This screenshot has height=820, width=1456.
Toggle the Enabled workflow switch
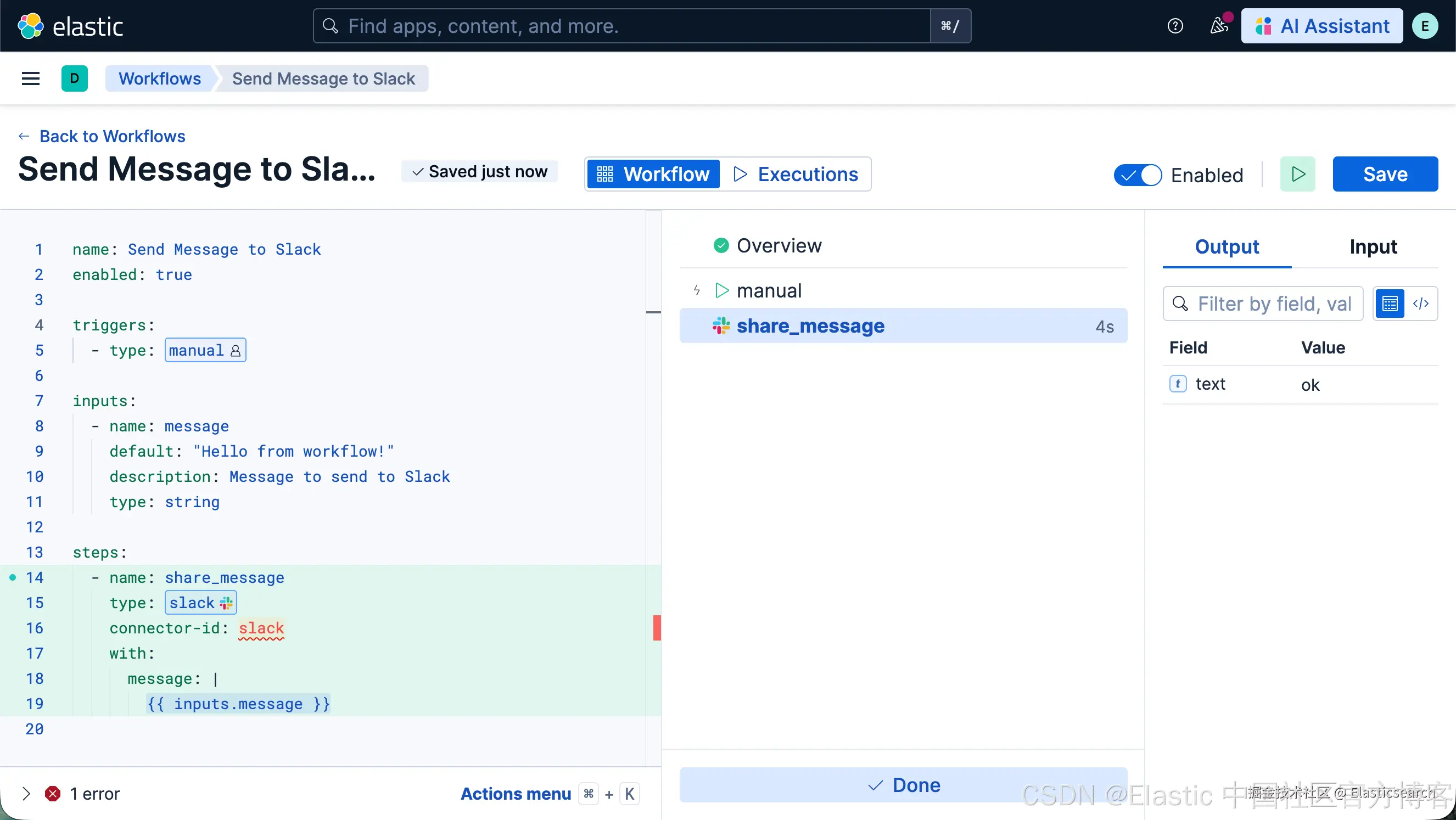click(x=1137, y=175)
